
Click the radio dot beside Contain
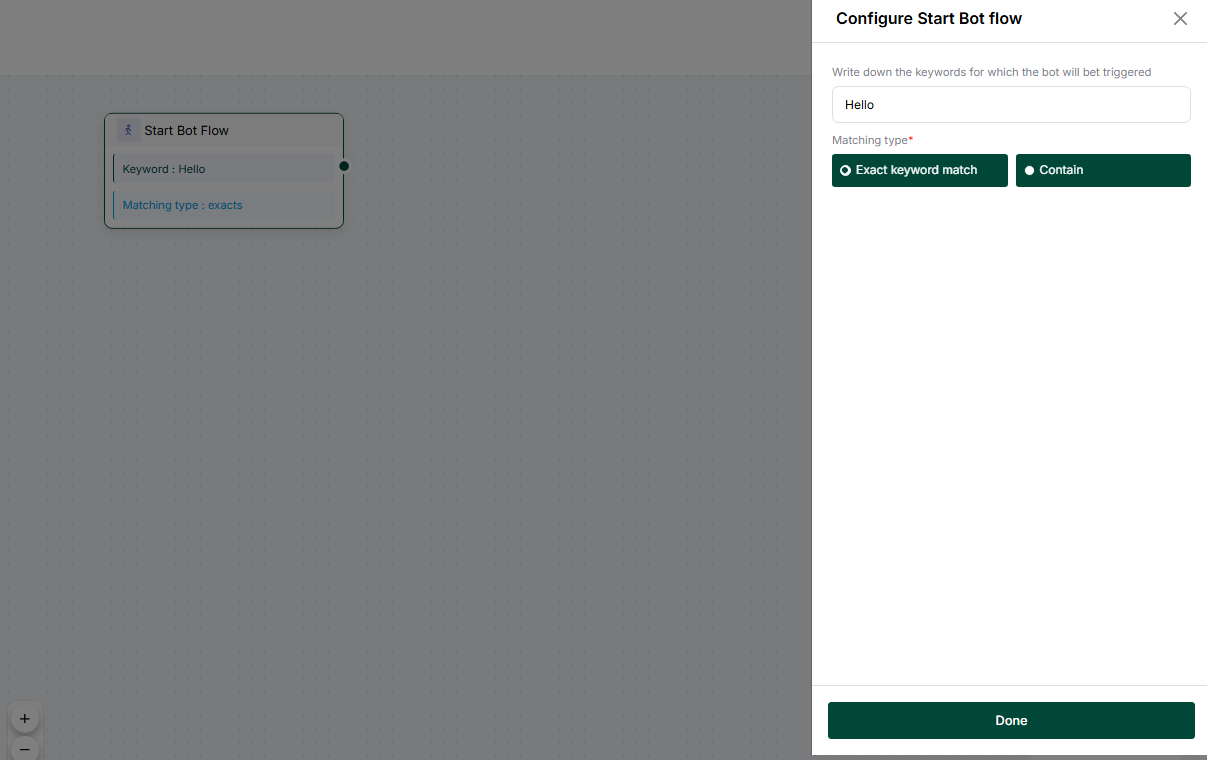point(1030,170)
